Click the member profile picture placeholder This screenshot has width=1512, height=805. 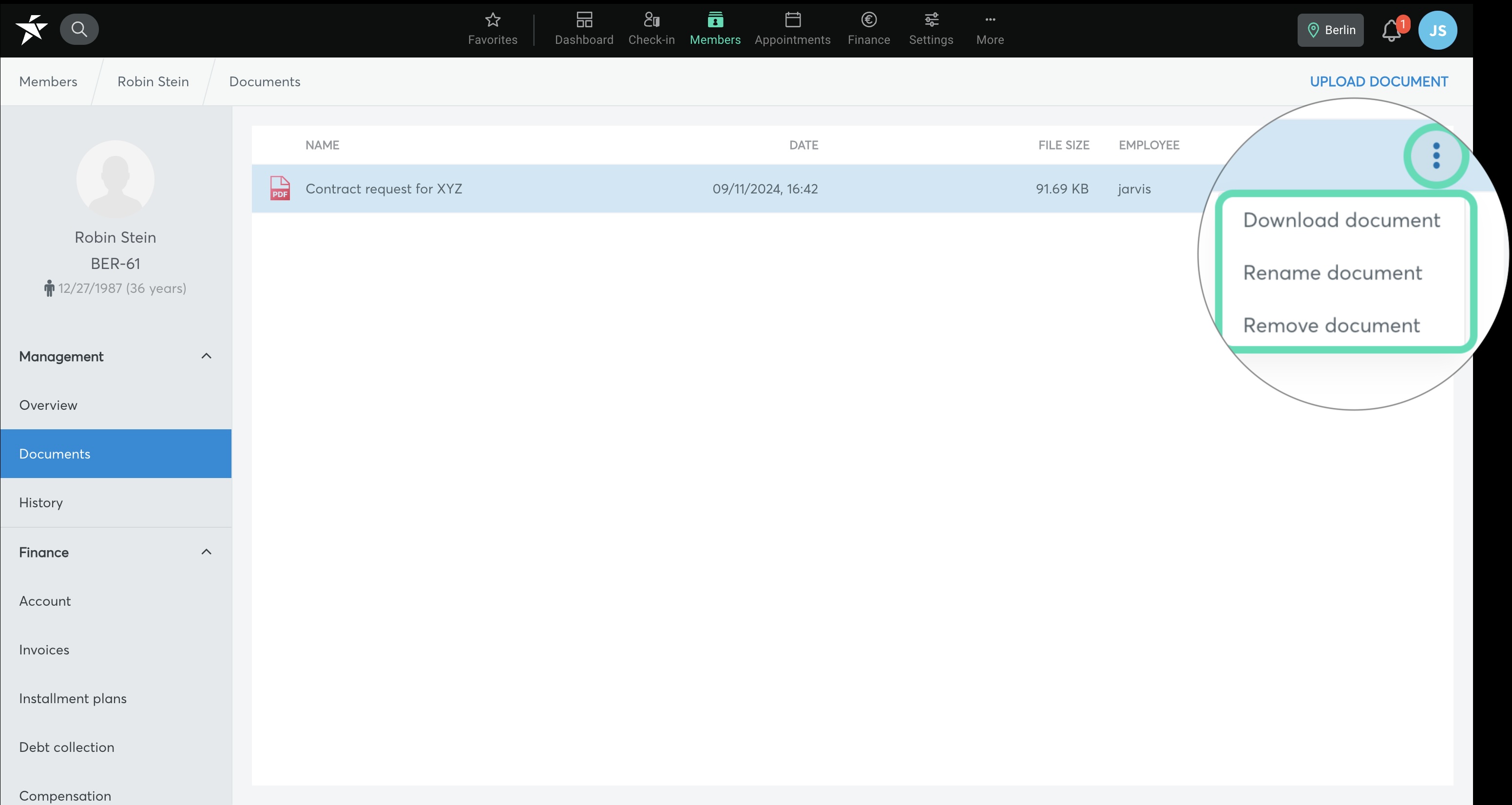(x=115, y=179)
